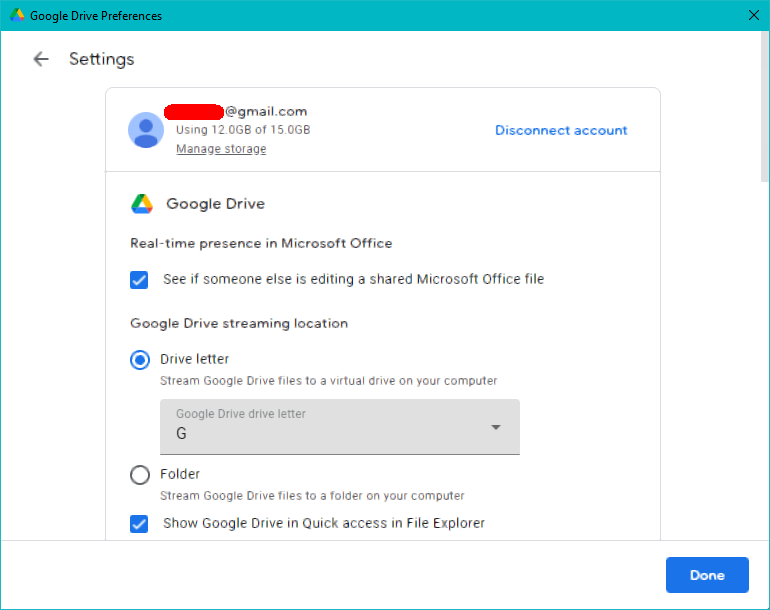Click the Disconnect account link
This screenshot has width=770, height=610.
[x=561, y=130]
